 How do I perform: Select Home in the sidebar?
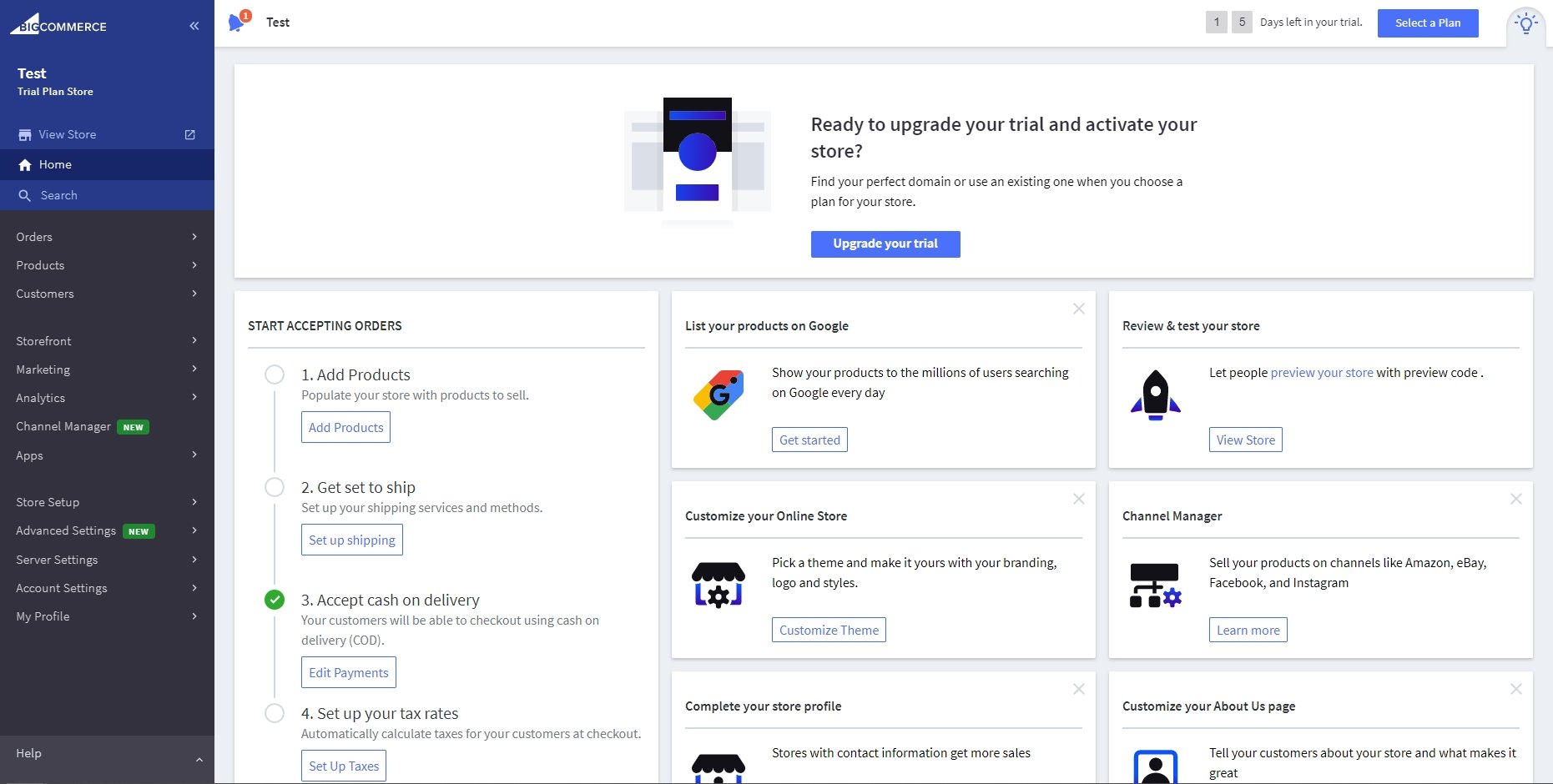(107, 164)
